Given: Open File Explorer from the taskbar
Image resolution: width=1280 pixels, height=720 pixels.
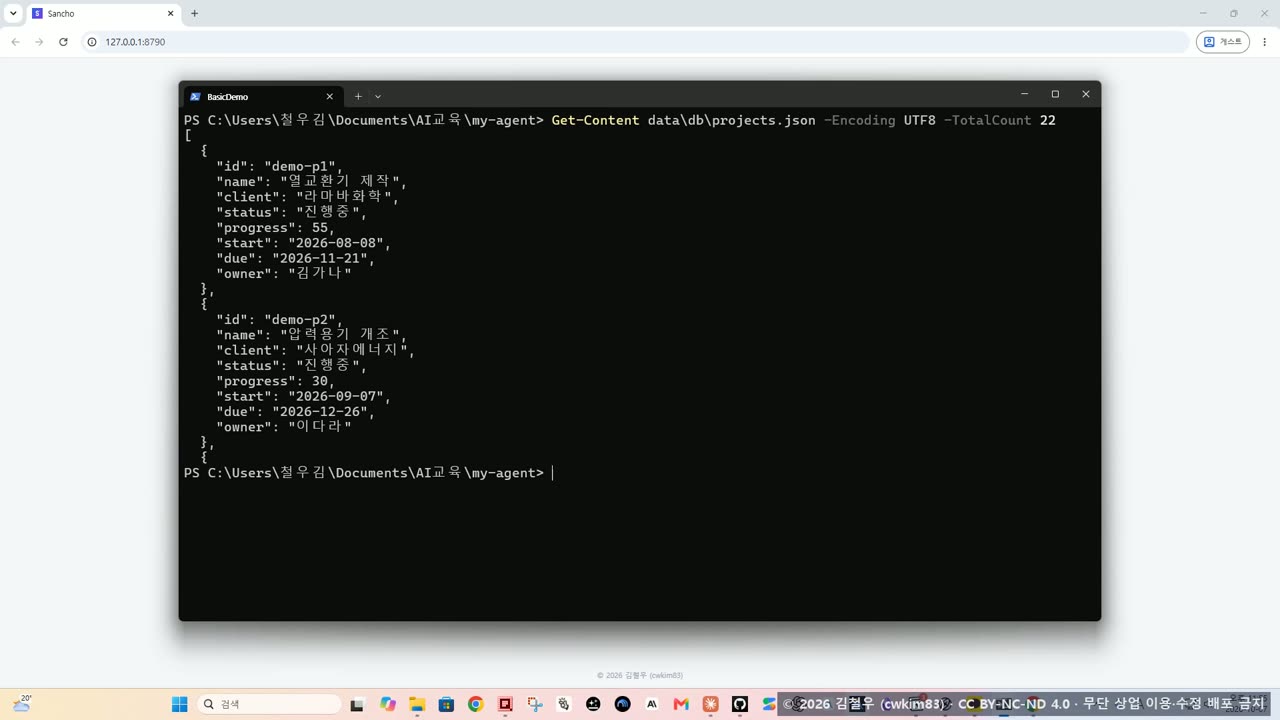Looking at the screenshot, I should click(417, 704).
